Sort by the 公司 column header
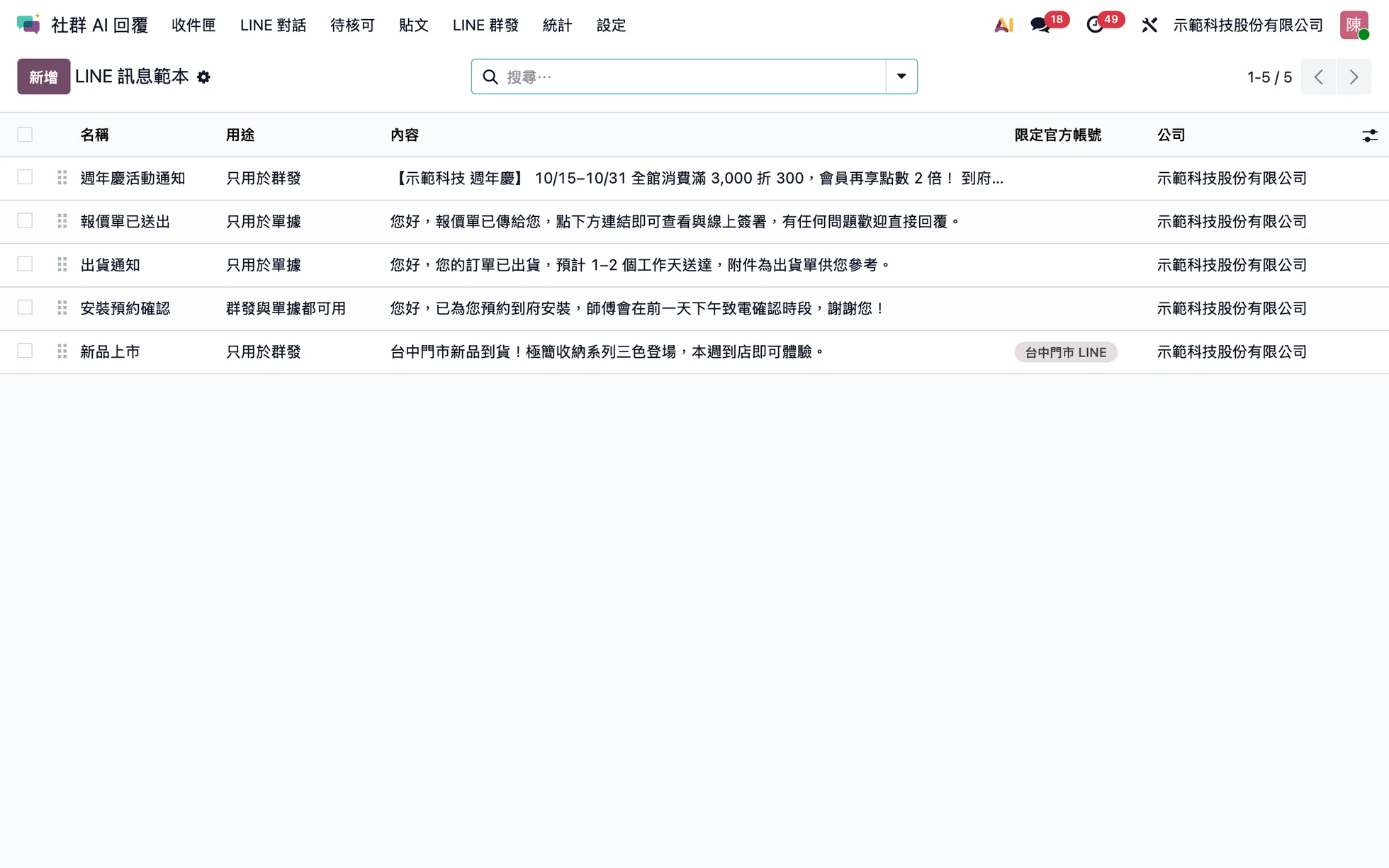 pos(1171,135)
